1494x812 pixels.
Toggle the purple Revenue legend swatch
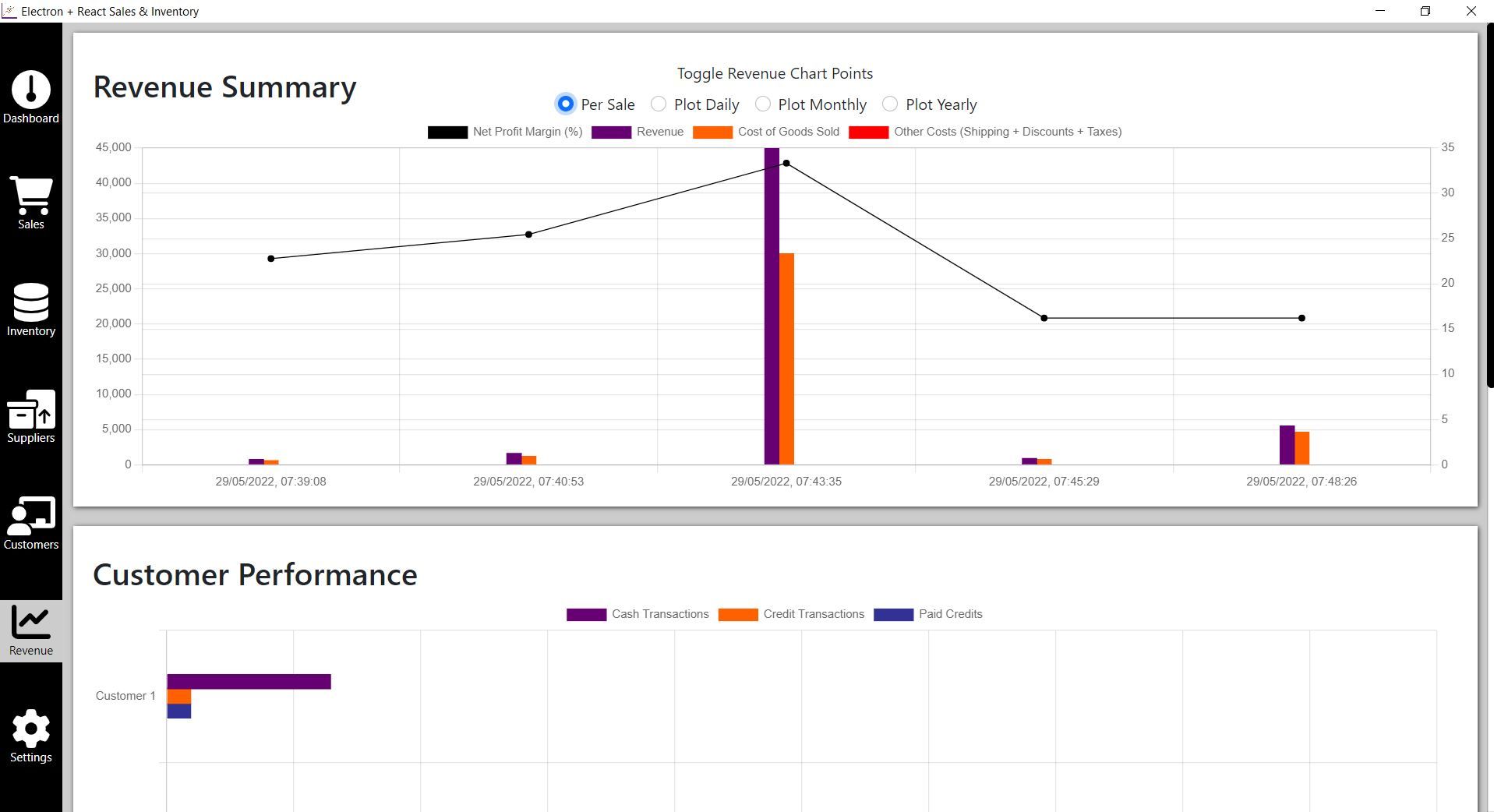[611, 132]
